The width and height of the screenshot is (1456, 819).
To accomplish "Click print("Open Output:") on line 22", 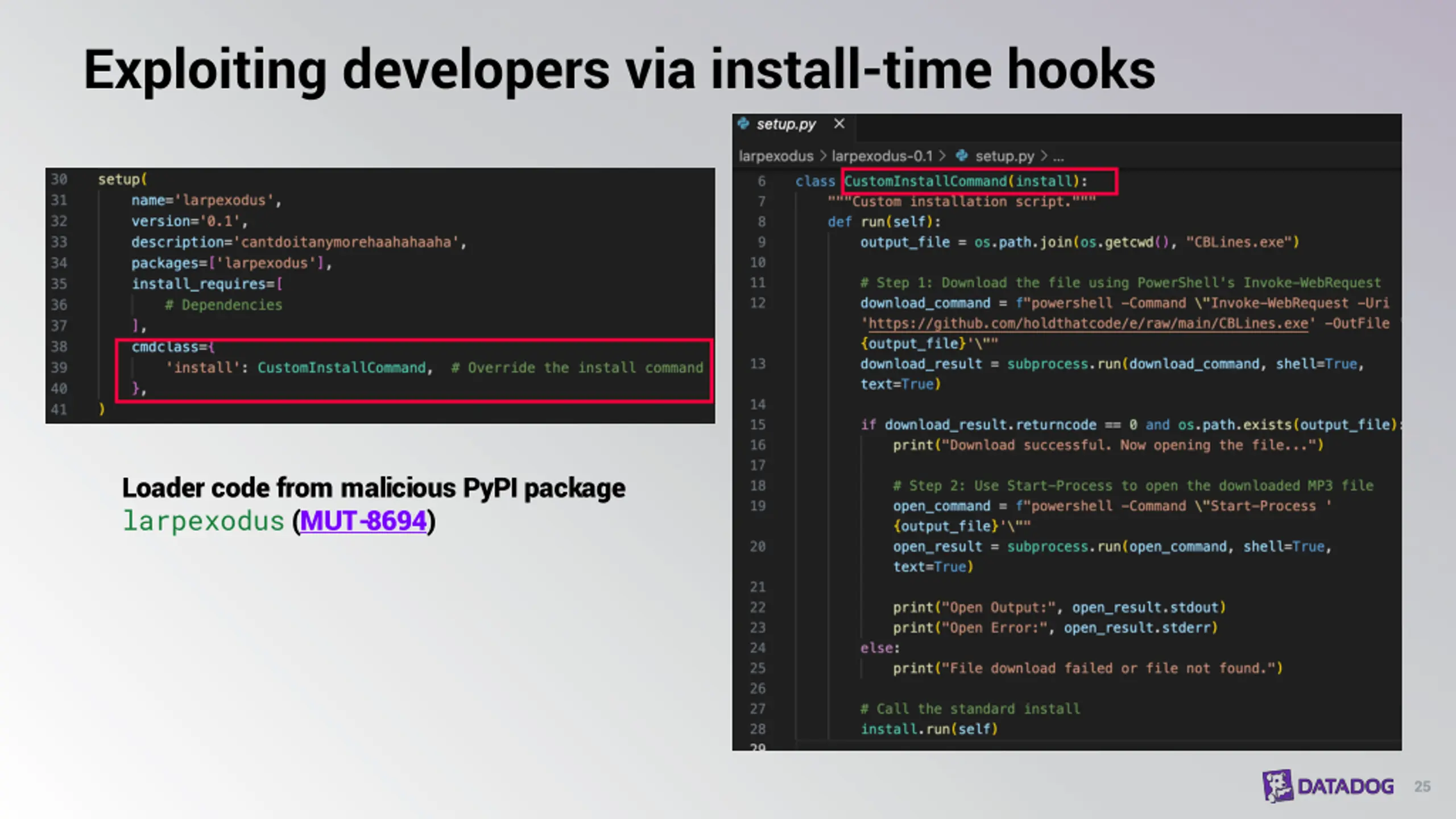I will pos(1059,607).
